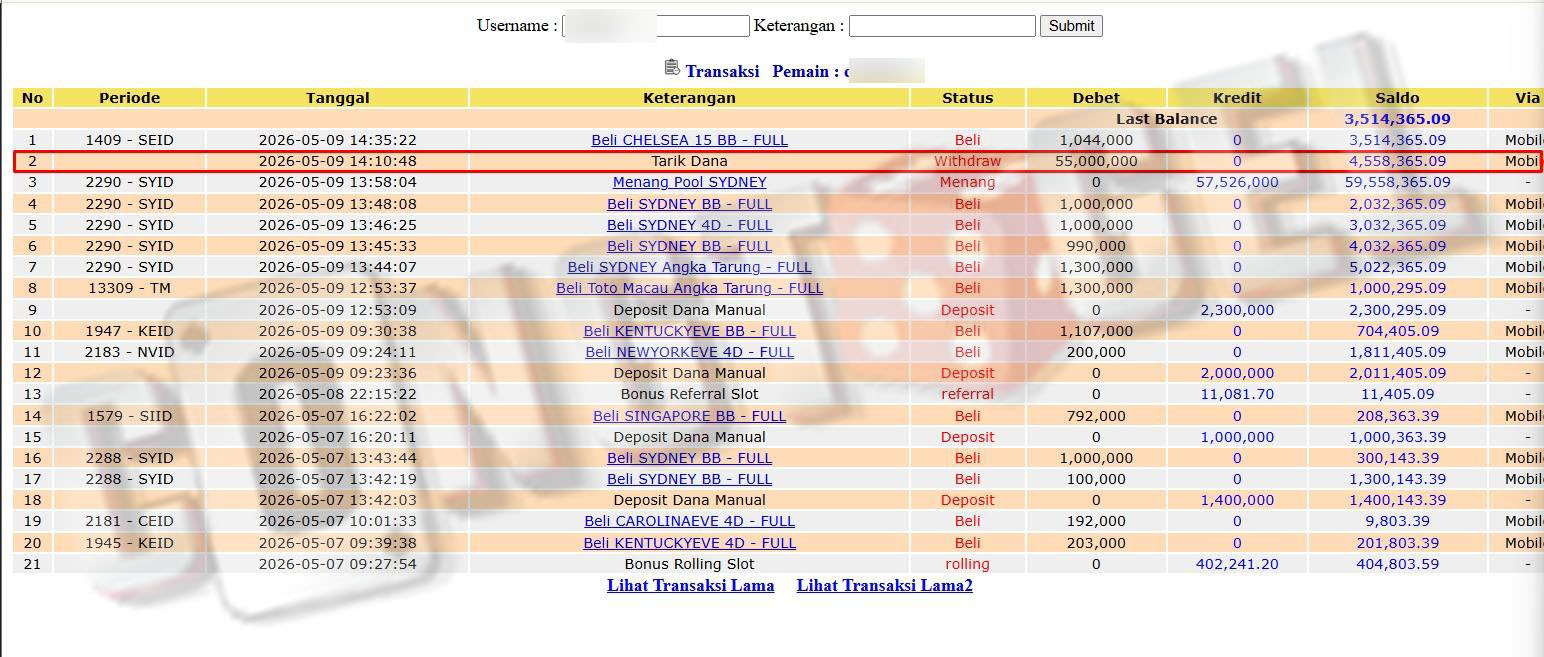Click the Last Balance label
1544x657 pixels.
pyautogui.click(x=1166, y=119)
